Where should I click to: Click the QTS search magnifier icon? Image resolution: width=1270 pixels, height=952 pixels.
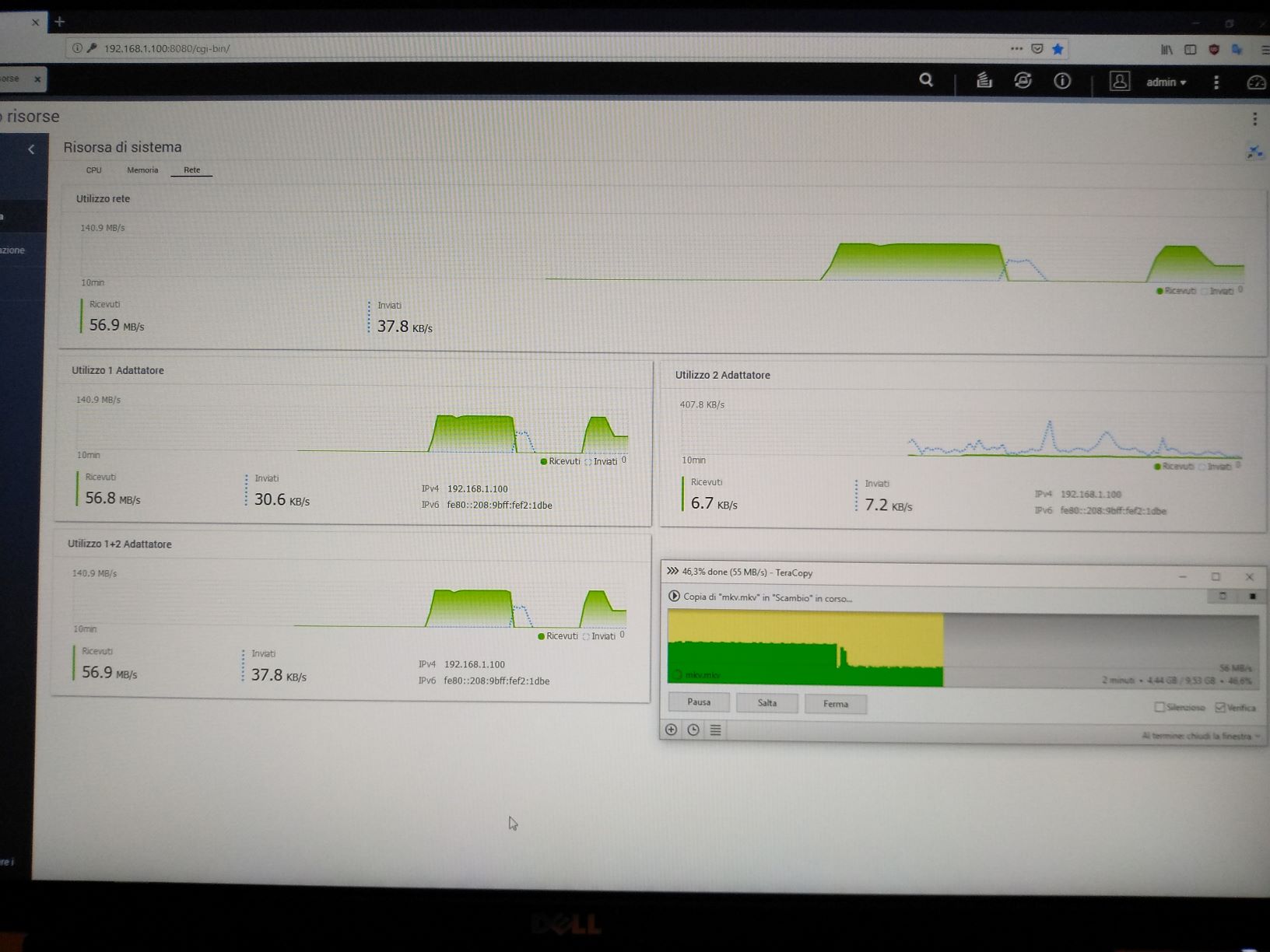pos(925,80)
